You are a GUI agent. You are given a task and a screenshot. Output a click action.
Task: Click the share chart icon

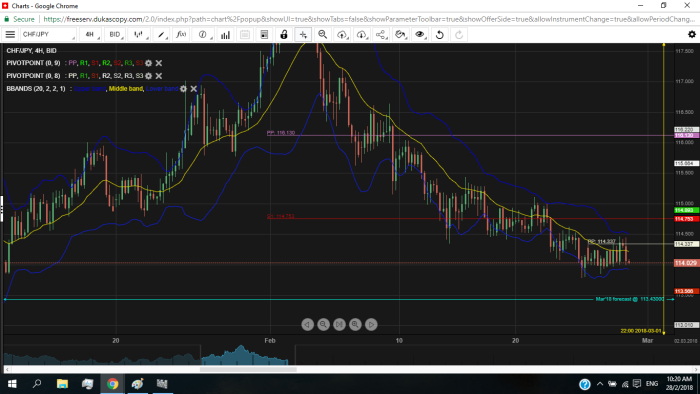pyautogui.click(x=381, y=34)
